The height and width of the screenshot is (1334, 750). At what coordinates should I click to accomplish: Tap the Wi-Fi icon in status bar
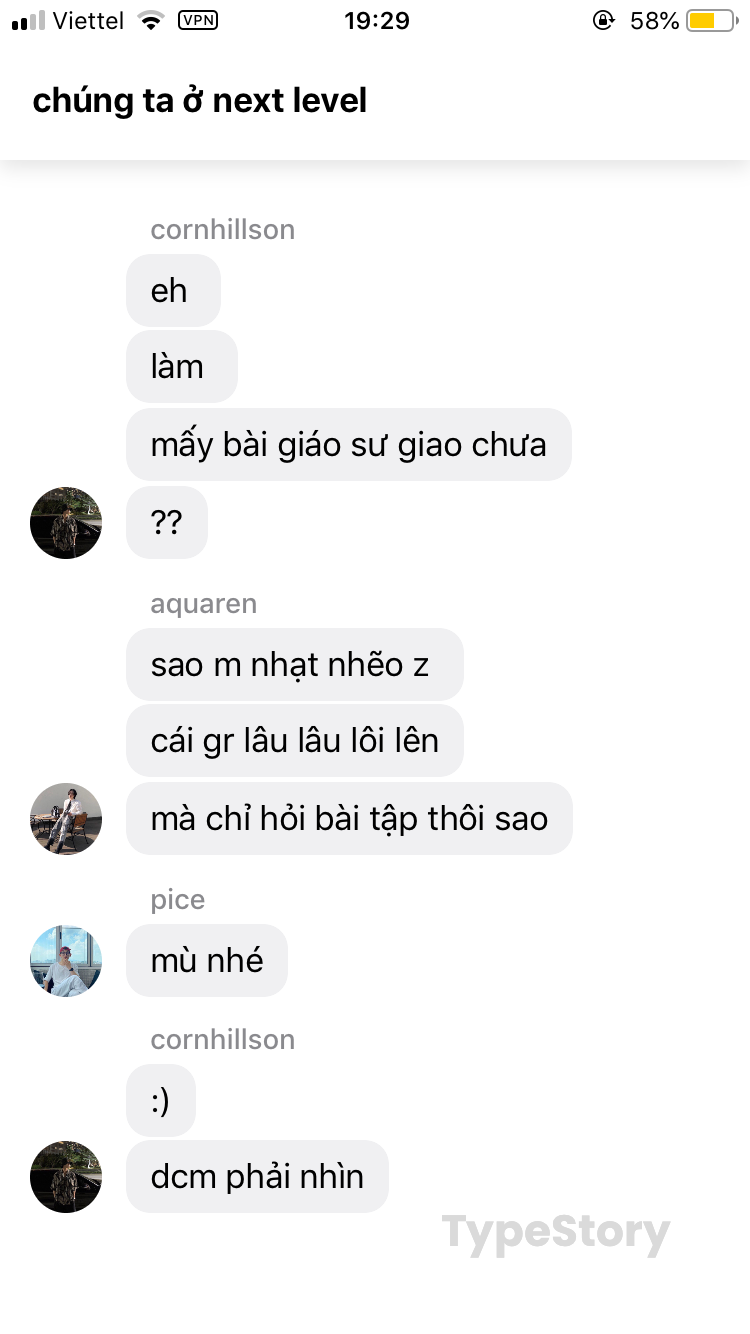pyautogui.click(x=151, y=21)
